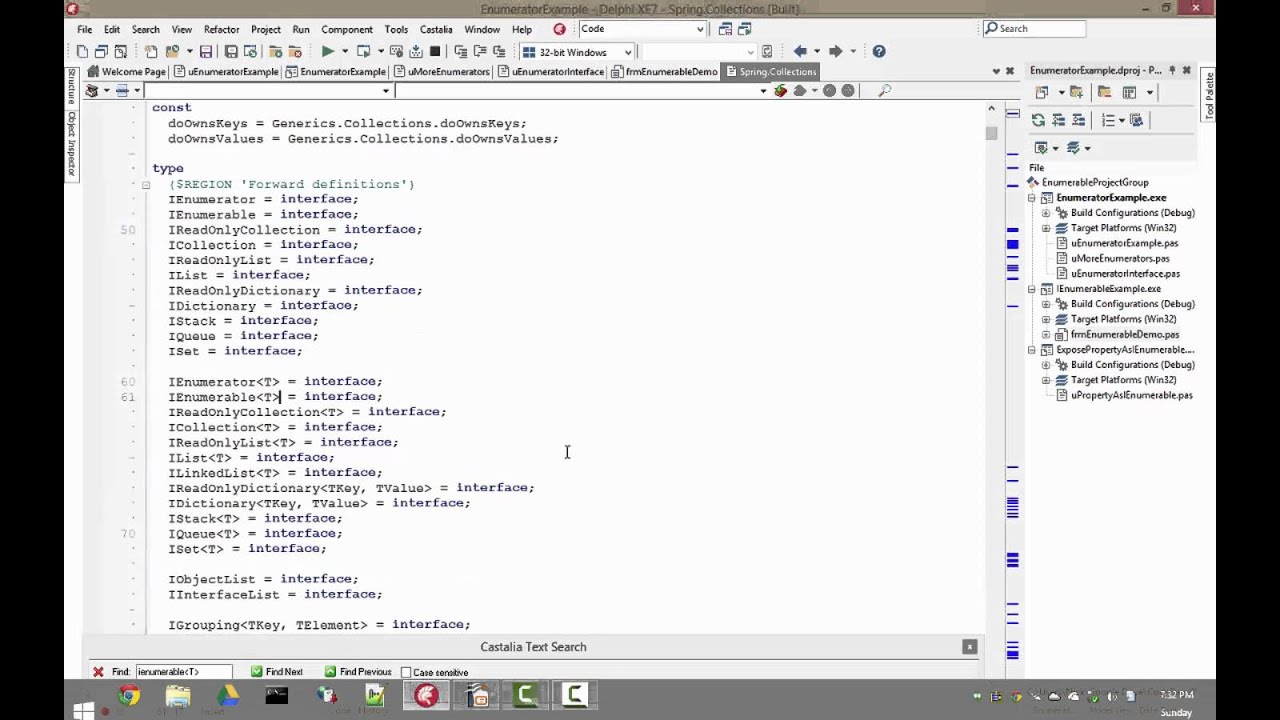
Task: Select uMoreEnumerators.pas in project tree
Action: tap(1120, 258)
